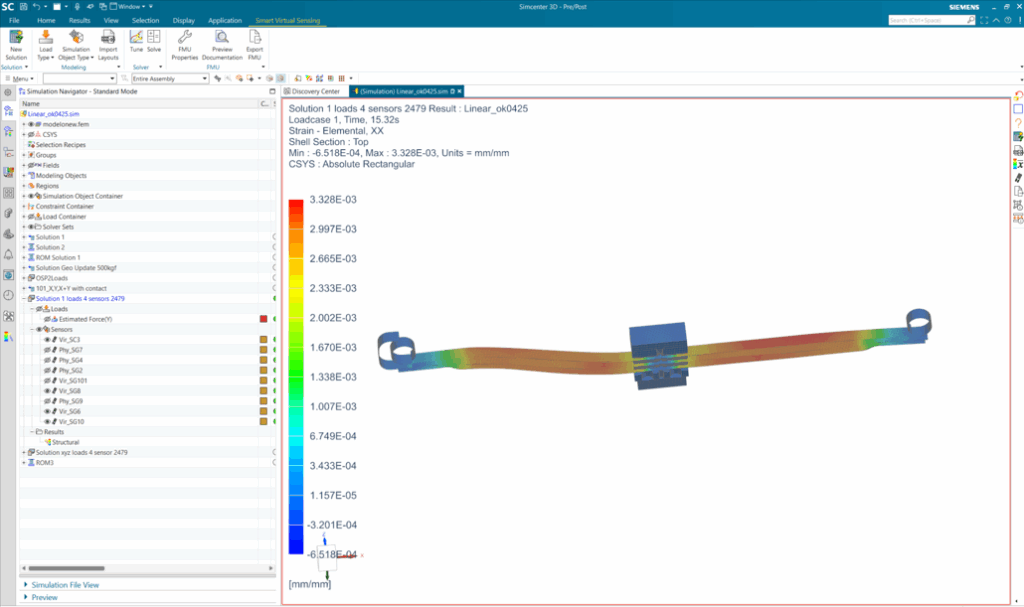
Task: Open Simulation Object Type
Action: tap(75, 43)
